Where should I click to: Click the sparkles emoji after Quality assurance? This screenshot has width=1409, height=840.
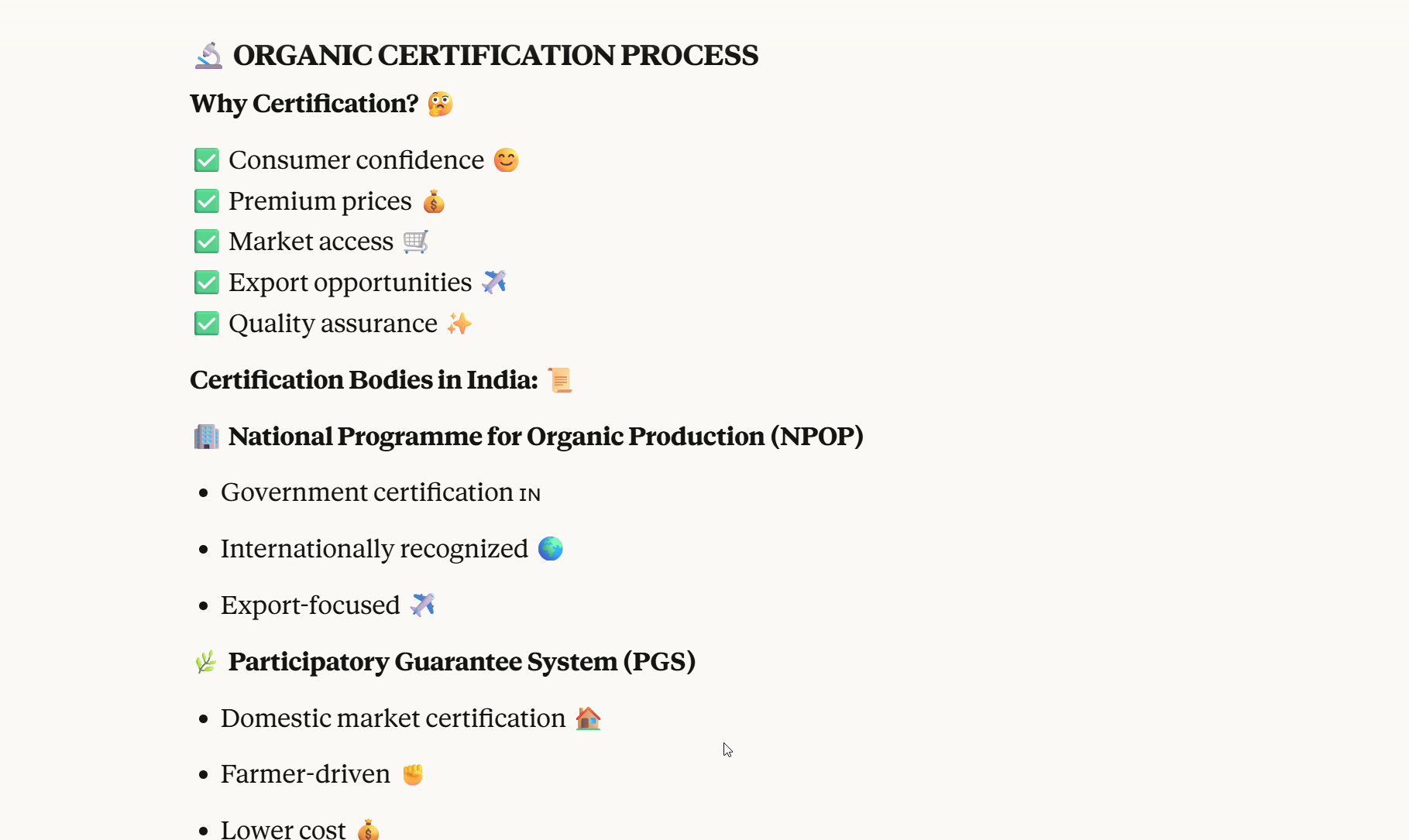click(459, 324)
